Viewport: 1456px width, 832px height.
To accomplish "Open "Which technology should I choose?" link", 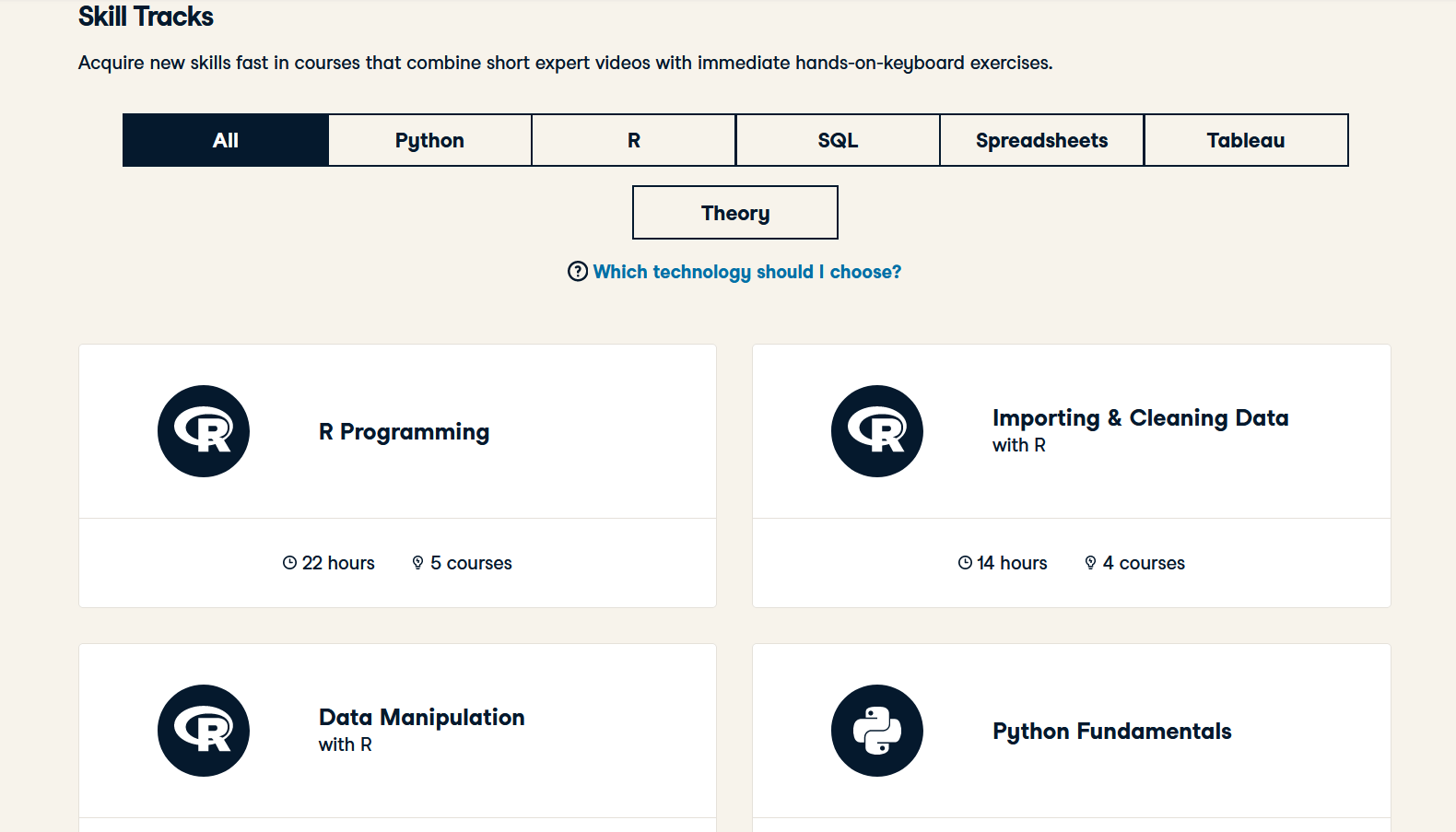I will tap(746, 272).
